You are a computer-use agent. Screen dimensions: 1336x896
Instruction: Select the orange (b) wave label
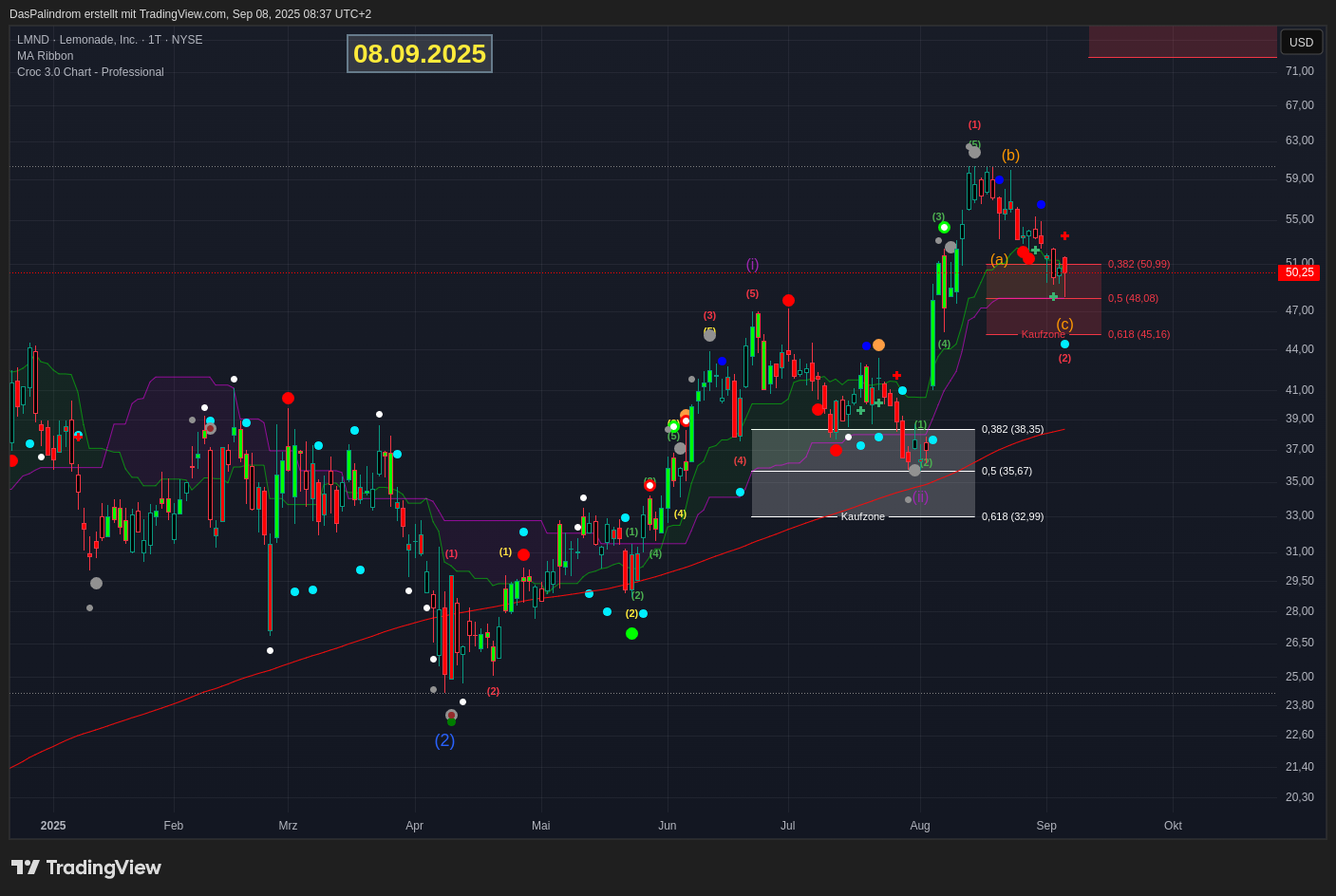[x=1010, y=155]
